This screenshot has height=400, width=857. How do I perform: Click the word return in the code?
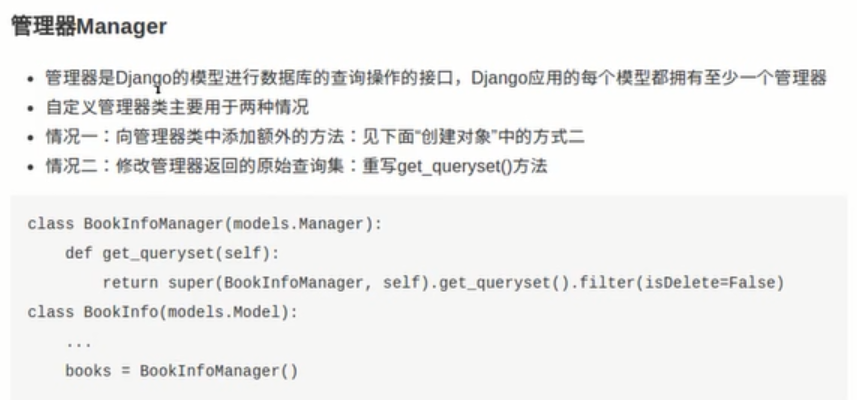(130, 283)
